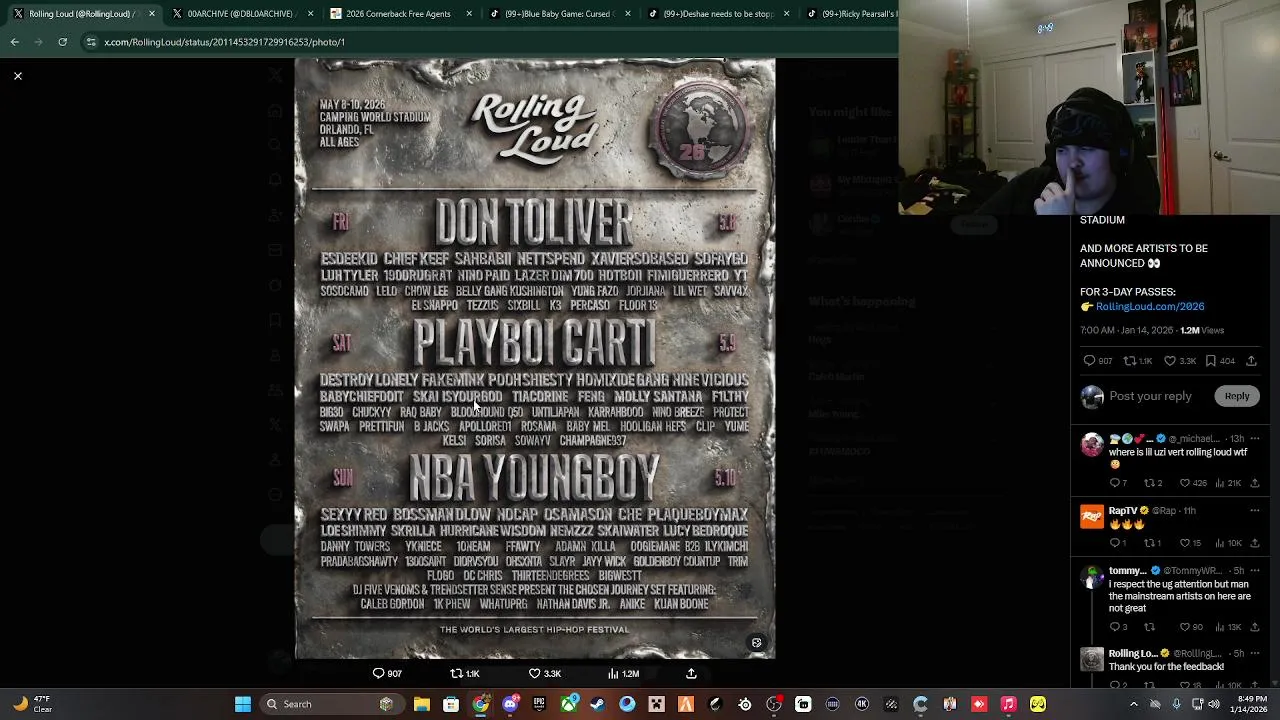Open File Explorer from the taskbar

coord(422,704)
